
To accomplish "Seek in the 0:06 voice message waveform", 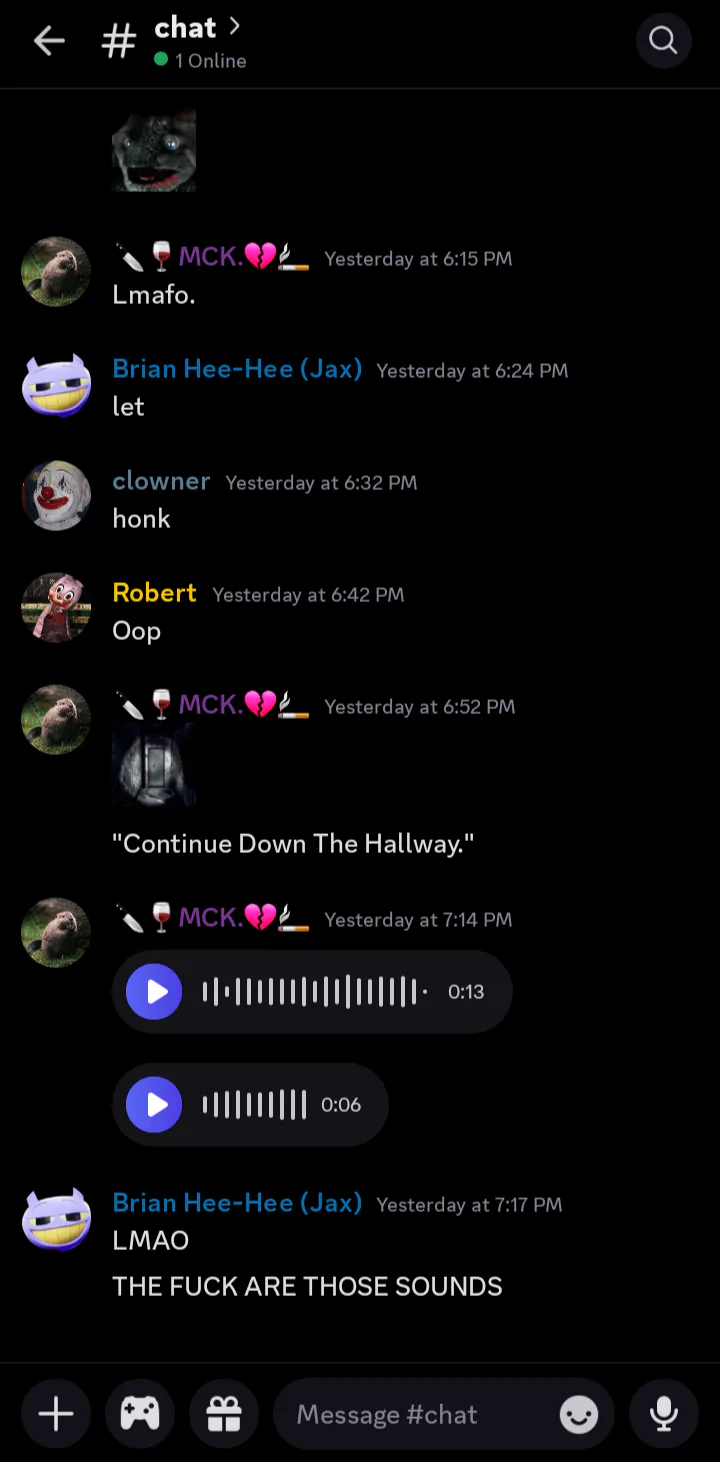I will click(255, 1104).
